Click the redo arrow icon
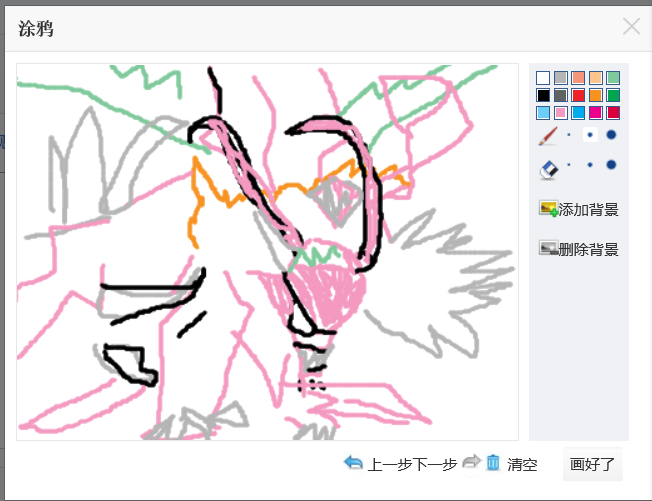652x501 pixels. (471, 461)
